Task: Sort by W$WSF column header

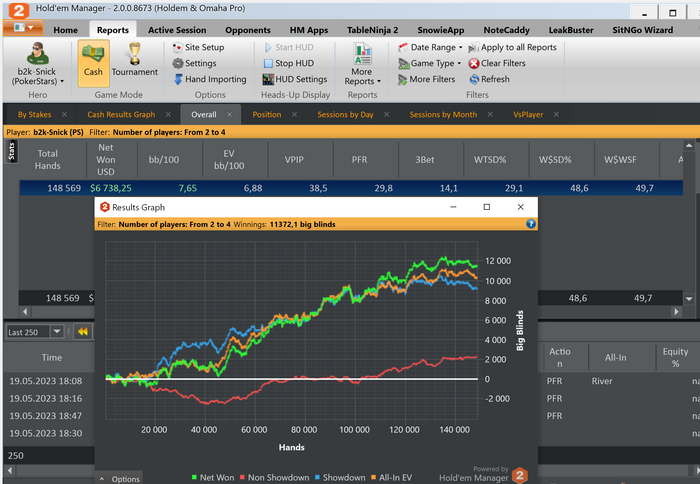Action: (x=620, y=159)
